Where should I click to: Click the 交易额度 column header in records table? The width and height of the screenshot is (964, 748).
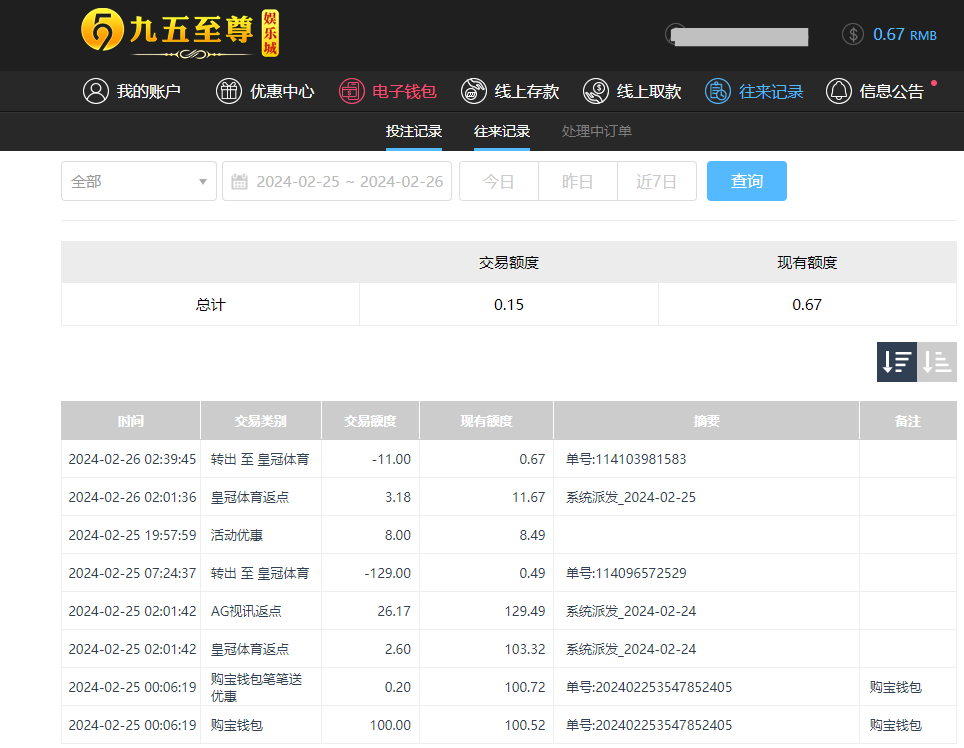click(x=370, y=421)
